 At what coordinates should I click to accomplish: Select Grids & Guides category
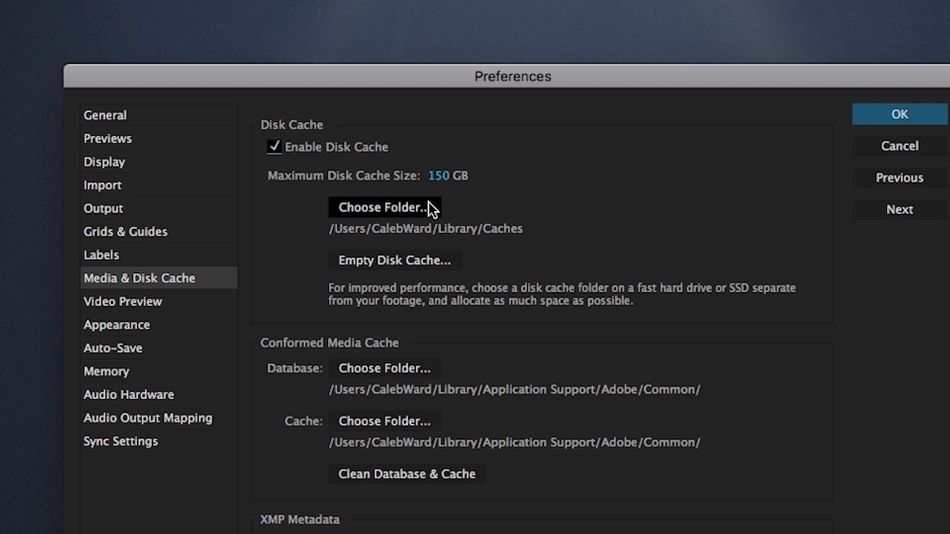pos(126,232)
